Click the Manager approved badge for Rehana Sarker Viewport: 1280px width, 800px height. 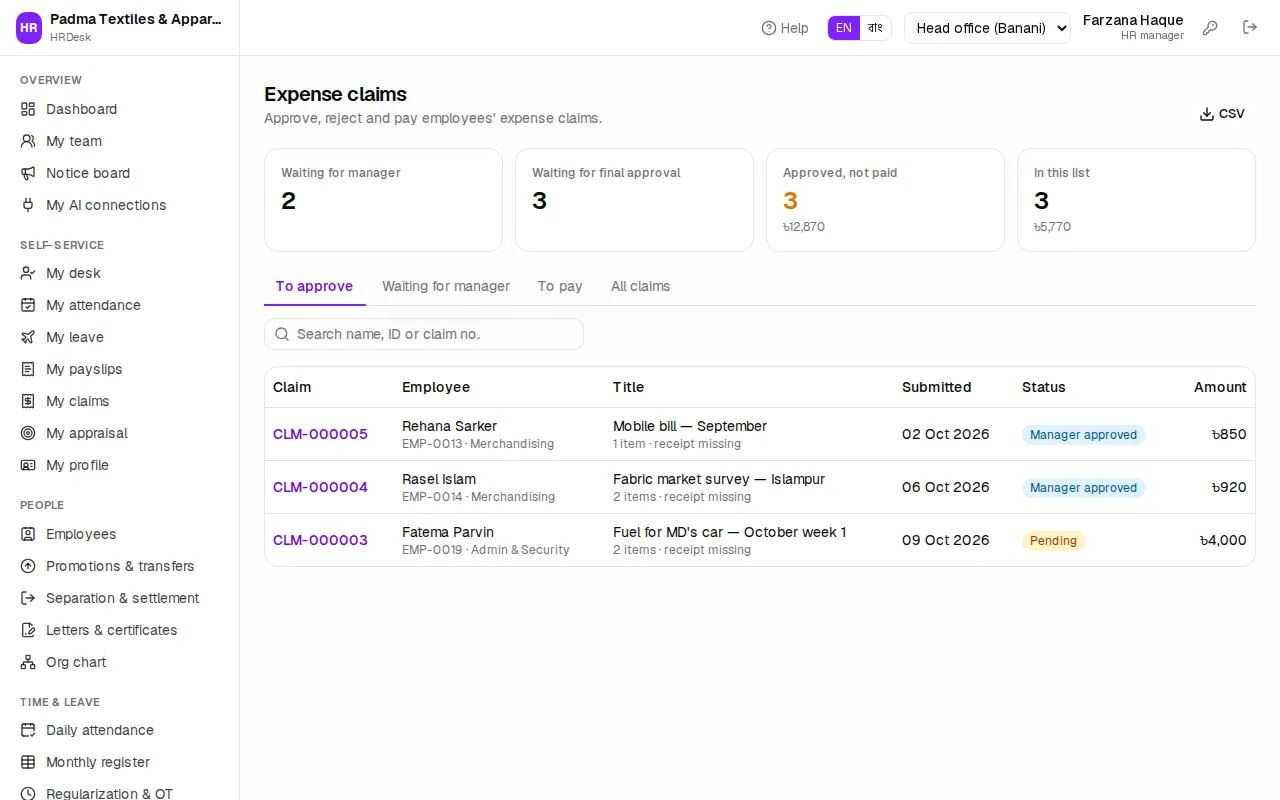(1083, 435)
